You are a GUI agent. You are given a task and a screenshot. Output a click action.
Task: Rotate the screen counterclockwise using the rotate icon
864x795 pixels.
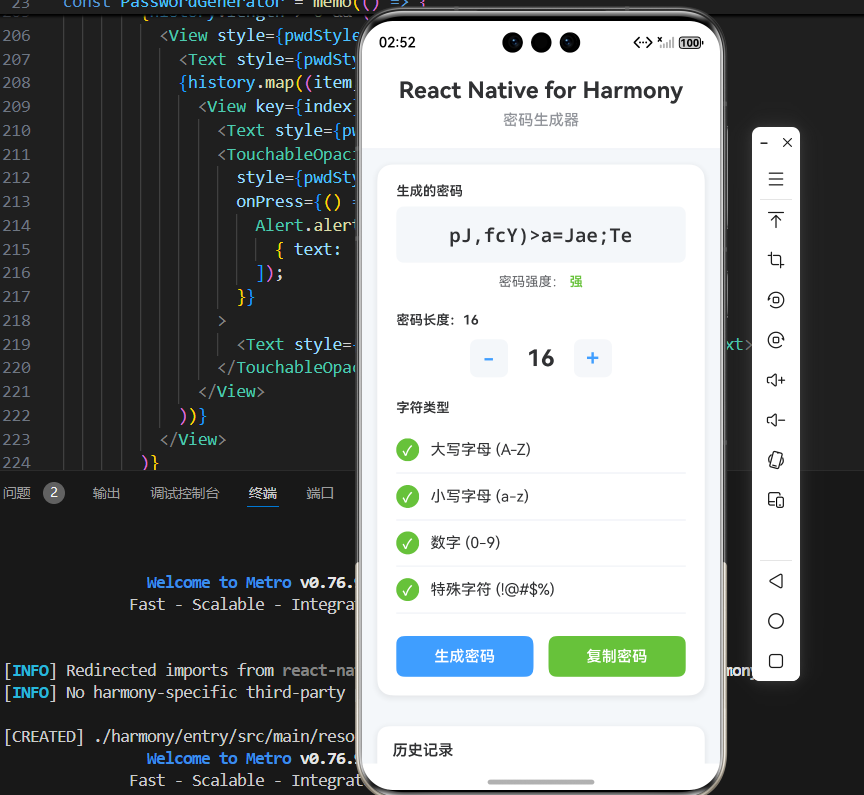click(776, 300)
